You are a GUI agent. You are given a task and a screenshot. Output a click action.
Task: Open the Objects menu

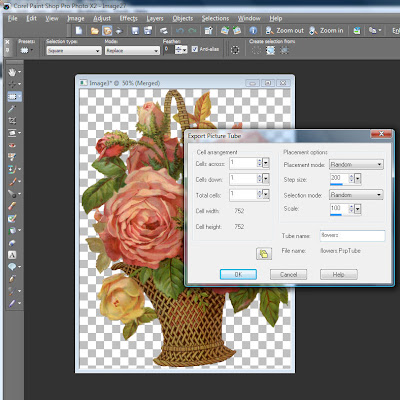pyautogui.click(x=183, y=18)
